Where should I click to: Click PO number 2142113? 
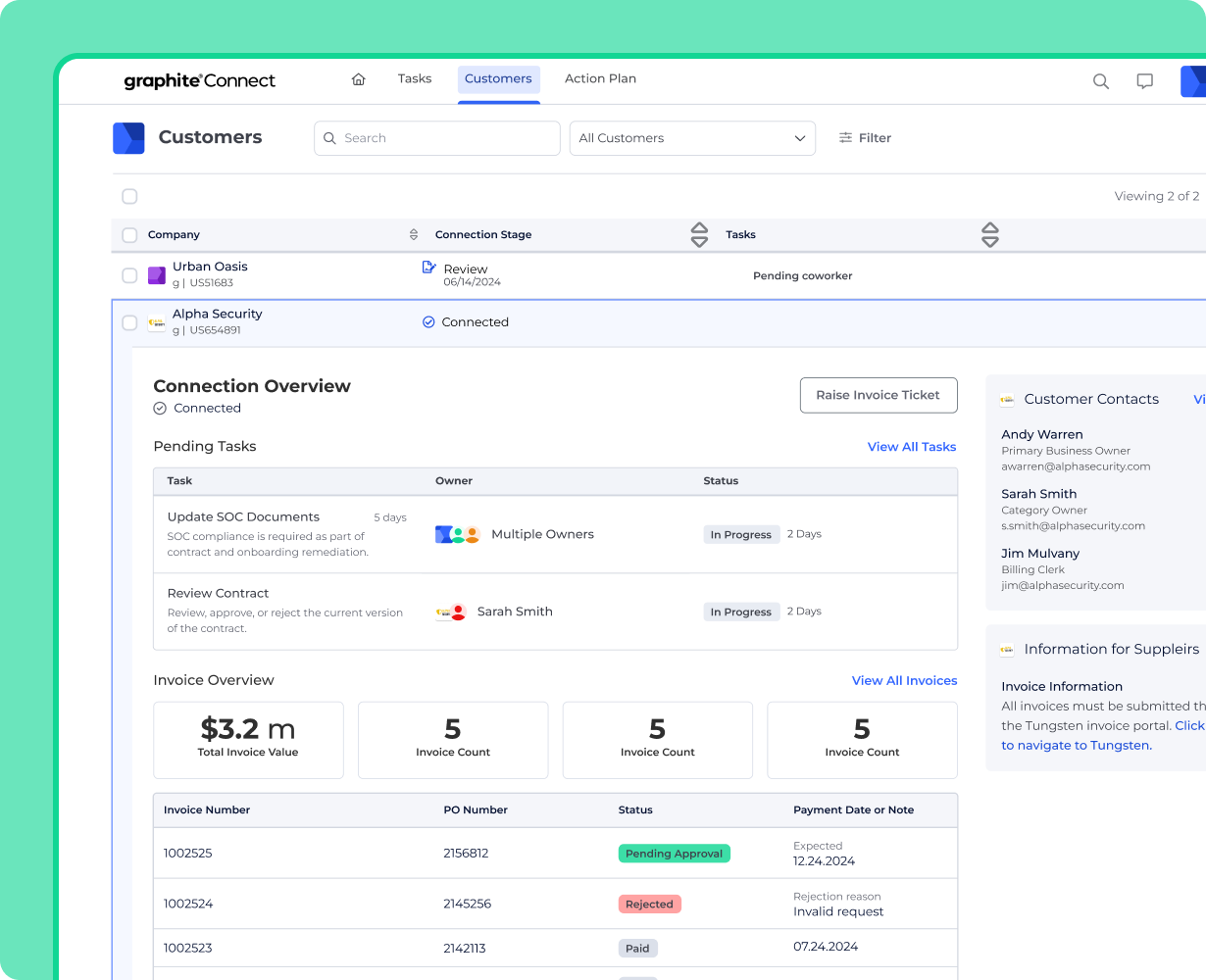click(x=465, y=949)
